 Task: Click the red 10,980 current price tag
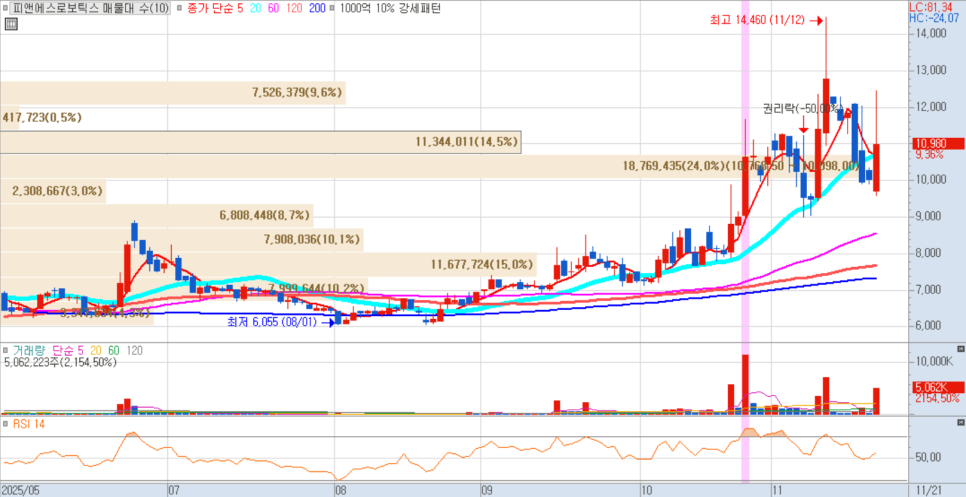click(936, 143)
